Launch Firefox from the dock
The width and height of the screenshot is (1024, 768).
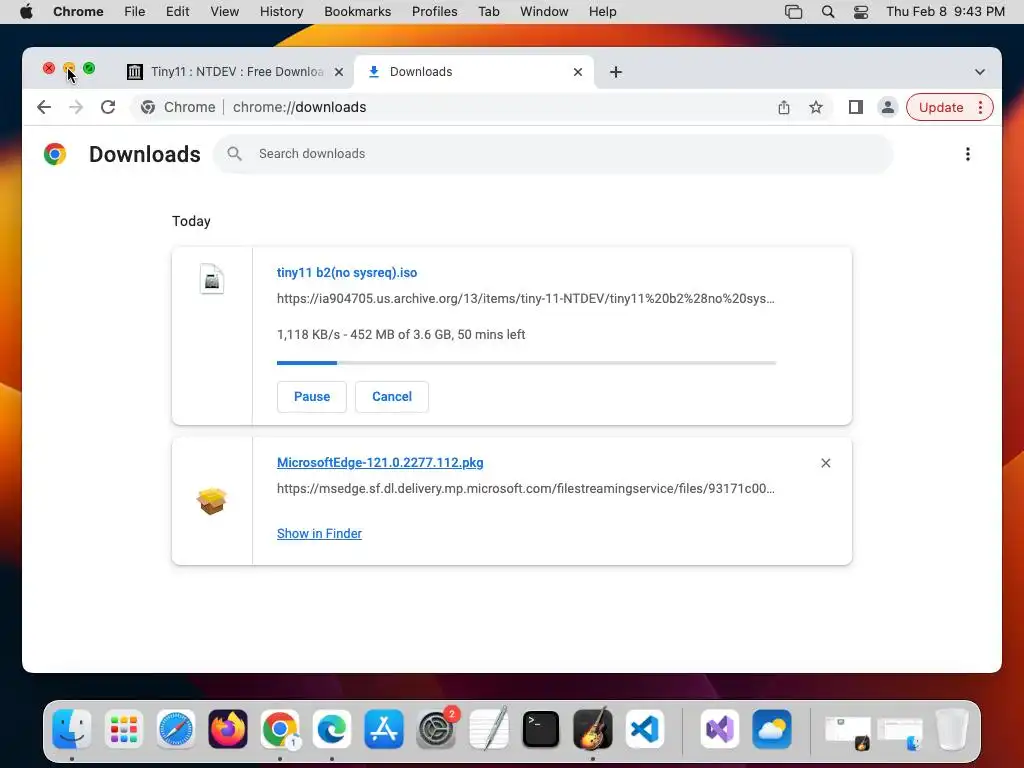click(228, 729)
